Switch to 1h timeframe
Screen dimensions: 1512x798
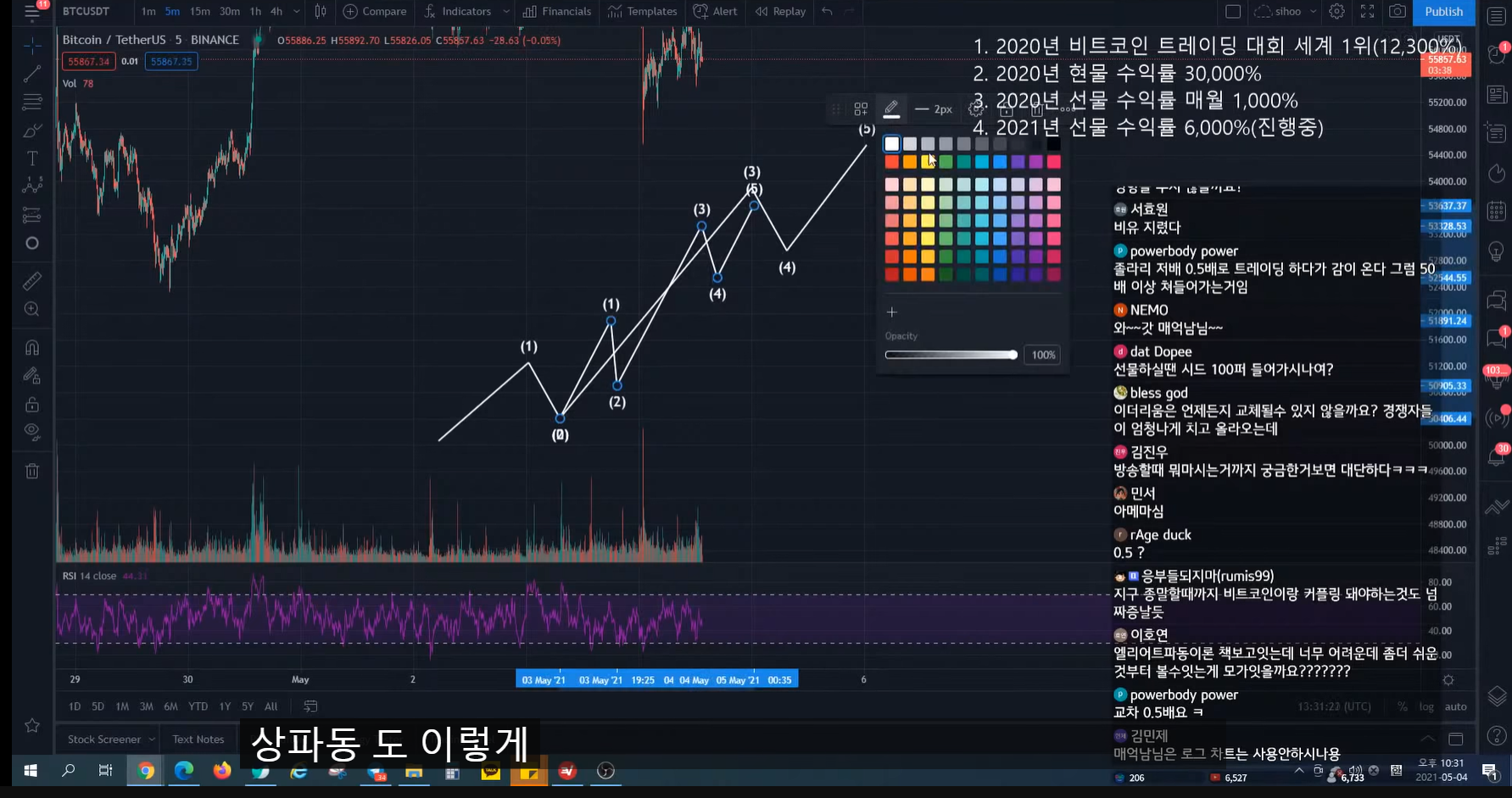point(255,12)
